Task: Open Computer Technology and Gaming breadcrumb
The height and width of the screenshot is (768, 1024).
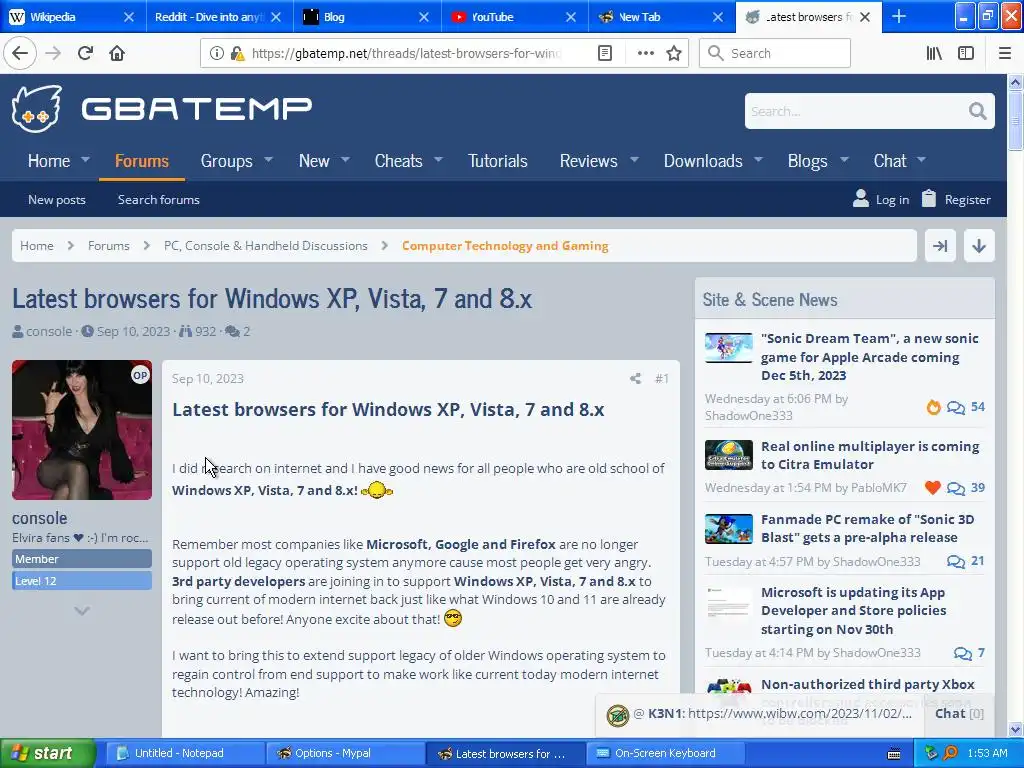Action: (505, 246)
